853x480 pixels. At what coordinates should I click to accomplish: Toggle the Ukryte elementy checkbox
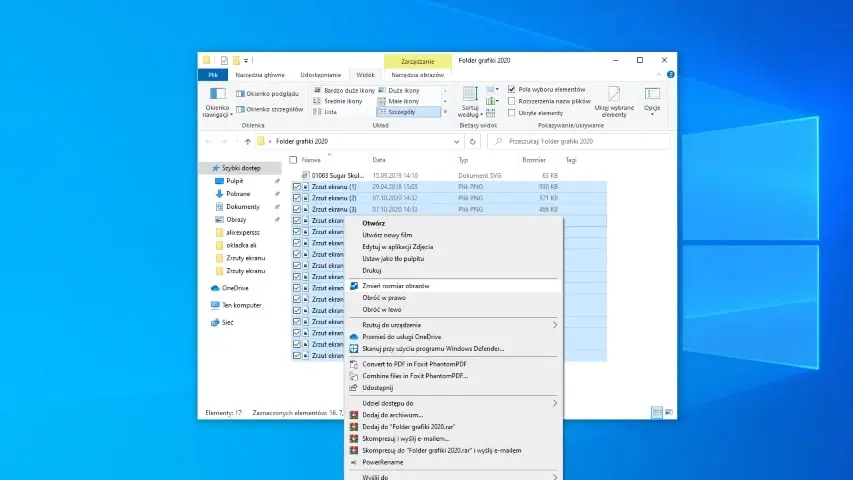pos(512,113)
